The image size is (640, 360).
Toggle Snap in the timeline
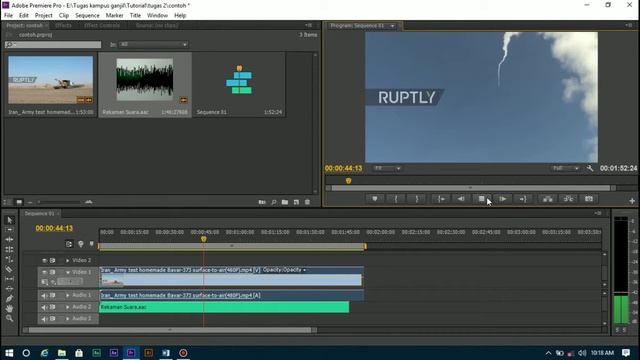coord(69,244)
